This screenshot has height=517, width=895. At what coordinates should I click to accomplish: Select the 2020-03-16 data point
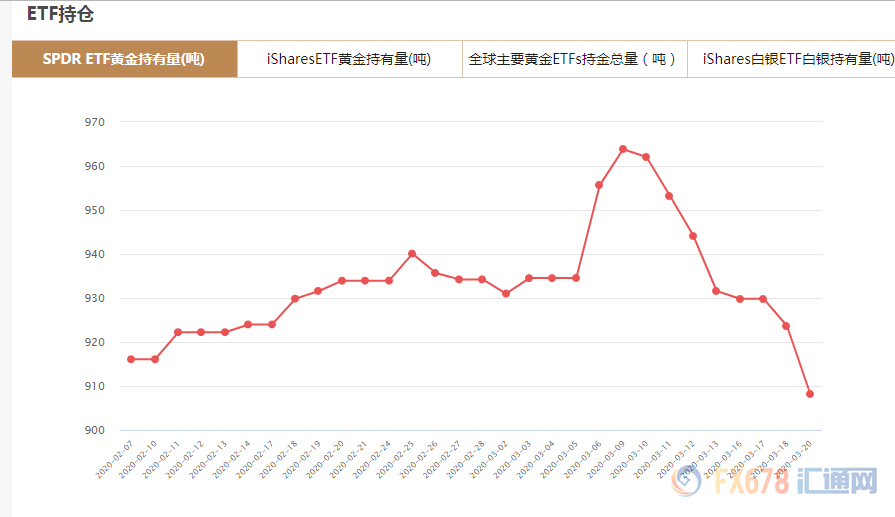click(x=740, y=299)
